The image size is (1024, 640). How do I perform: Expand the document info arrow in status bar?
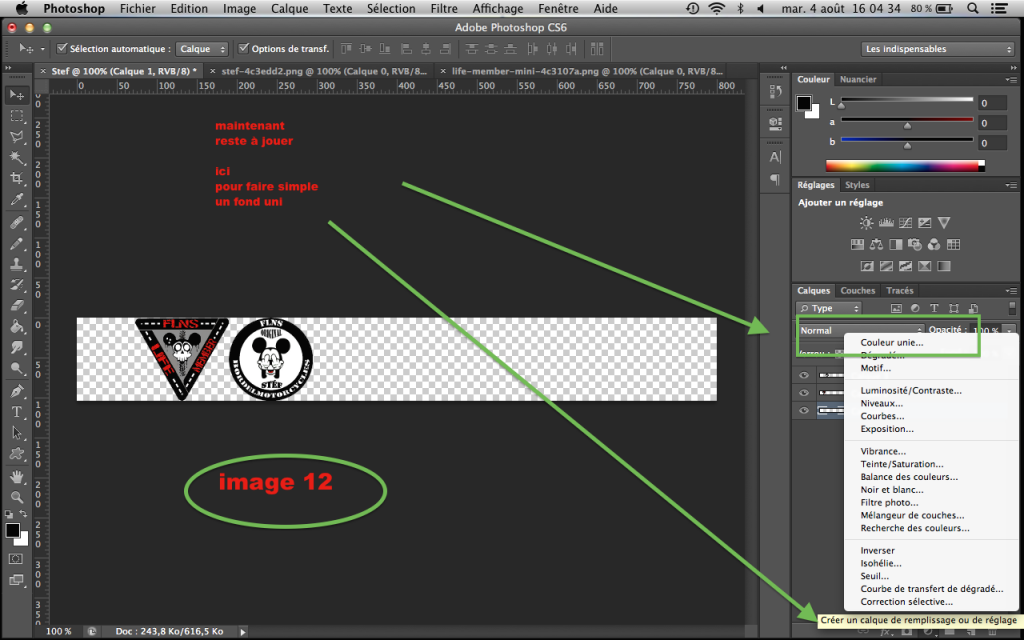coord(243,632)
